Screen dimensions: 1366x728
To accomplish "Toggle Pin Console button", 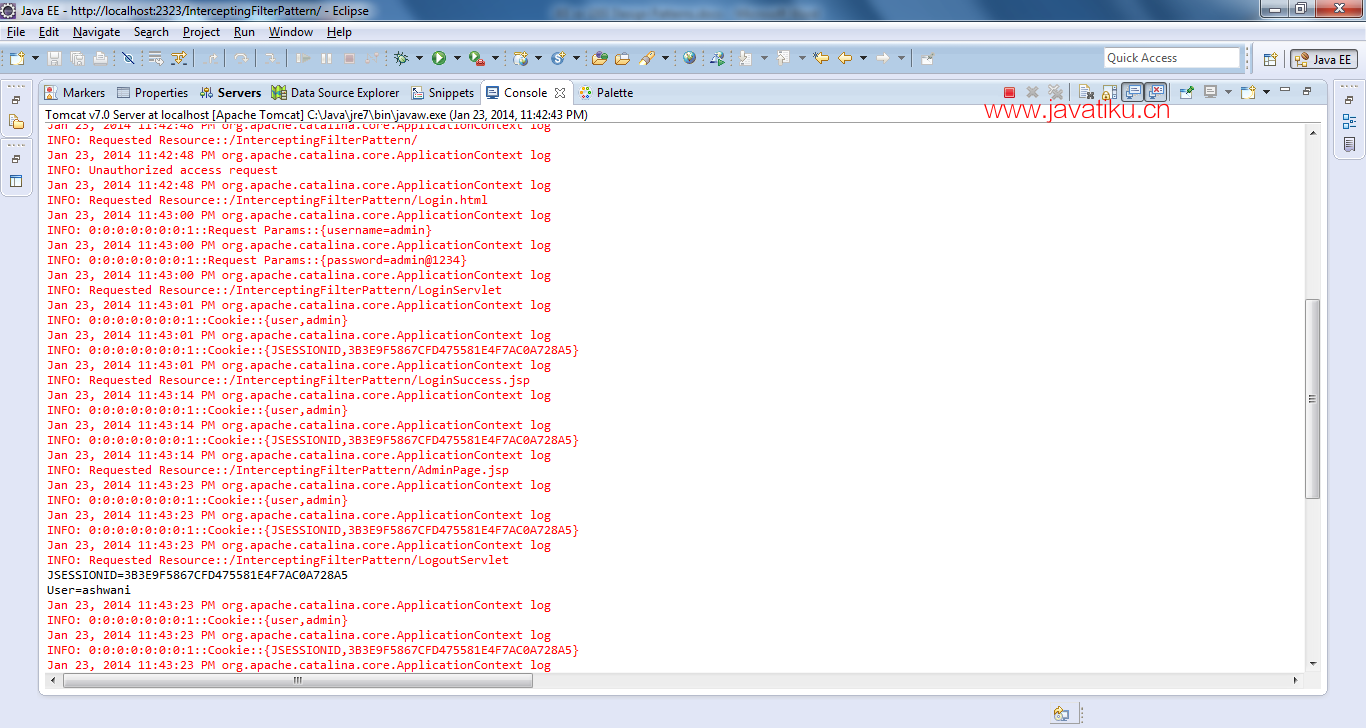I will tap(1186, 92).
